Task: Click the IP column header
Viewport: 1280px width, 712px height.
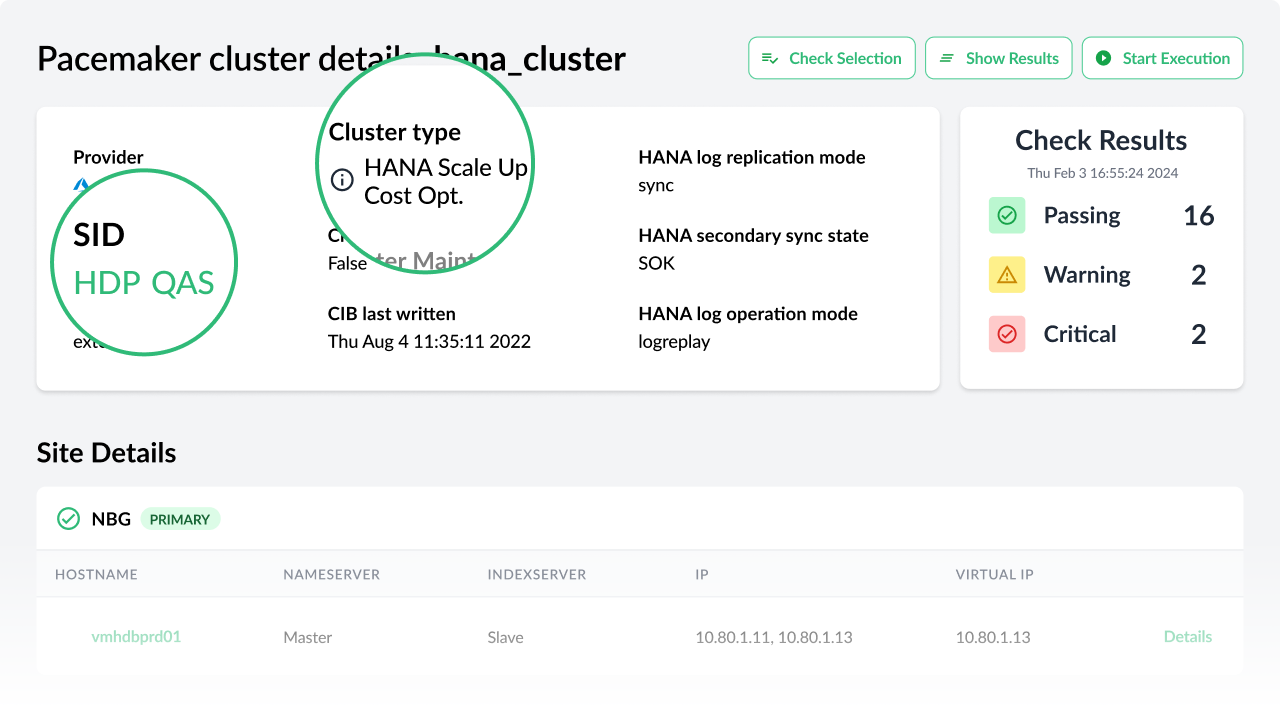Action: pos(703,574)
